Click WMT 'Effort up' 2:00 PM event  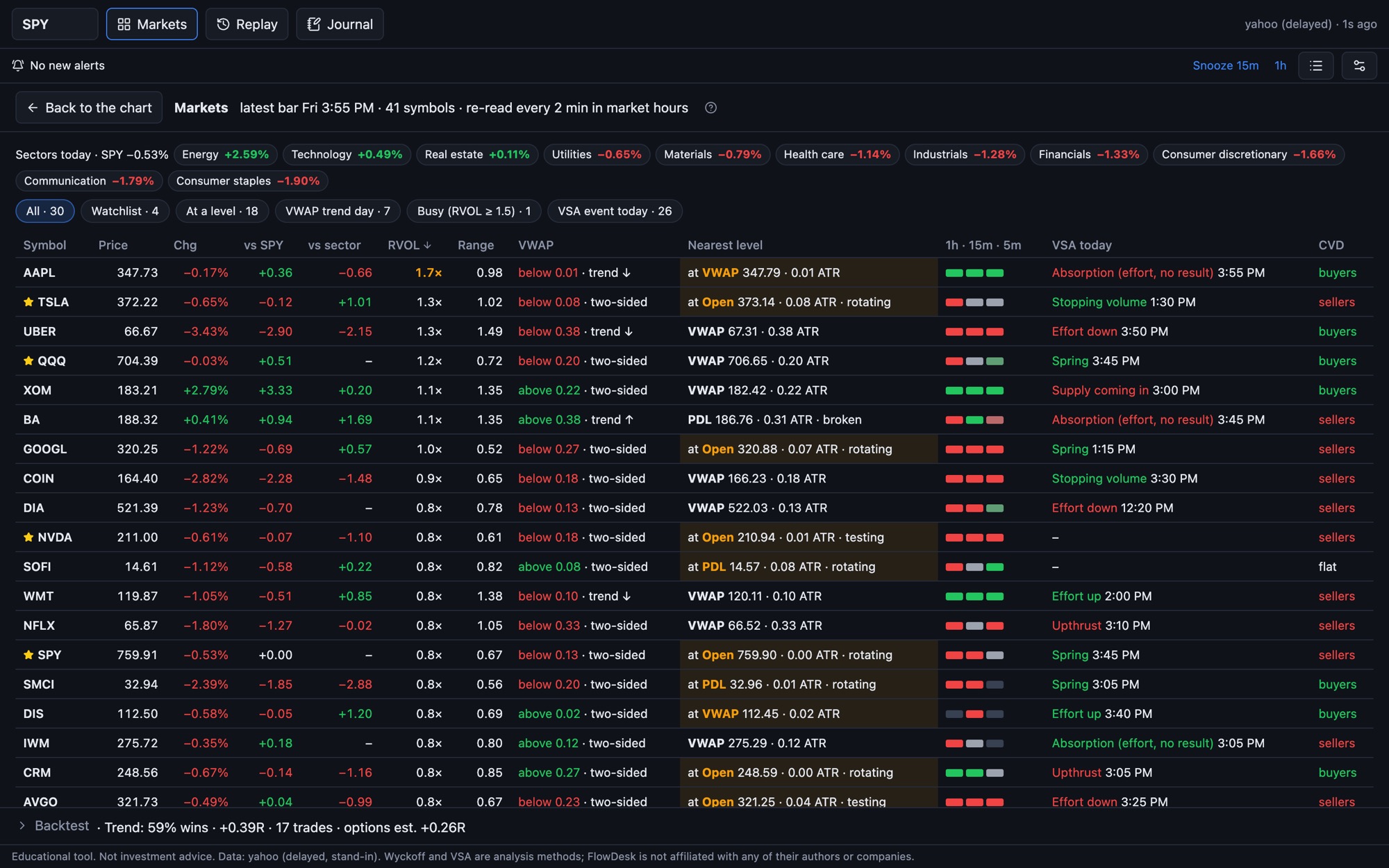click(1101, 596)
